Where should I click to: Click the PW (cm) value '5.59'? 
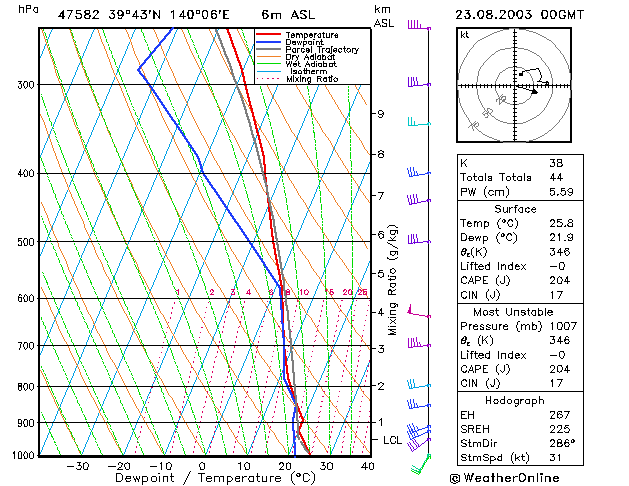point(561,192)
